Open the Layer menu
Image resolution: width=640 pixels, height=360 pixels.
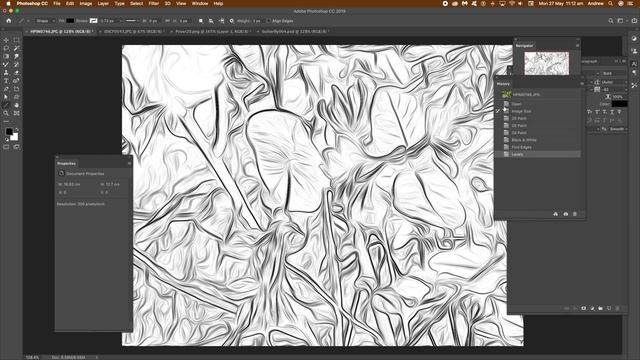[103, 3]
